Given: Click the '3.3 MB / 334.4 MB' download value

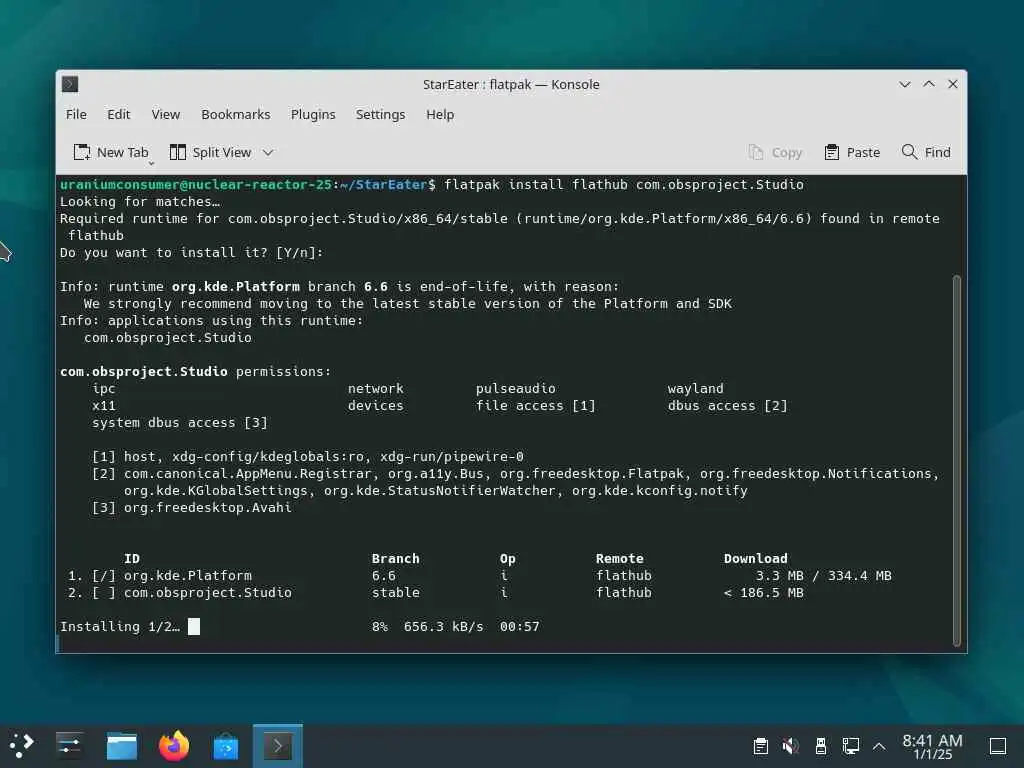Looking at the screenshot, I should click(x=824, y=575).
